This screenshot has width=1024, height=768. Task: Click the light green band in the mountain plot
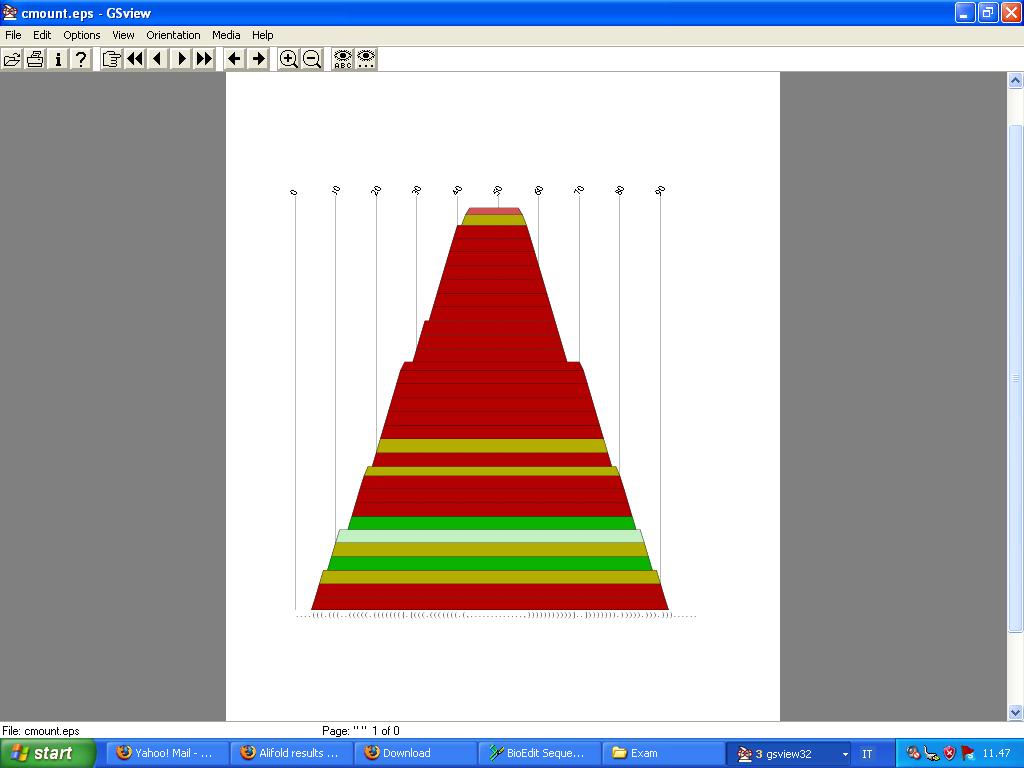click(x=490, y=536)
